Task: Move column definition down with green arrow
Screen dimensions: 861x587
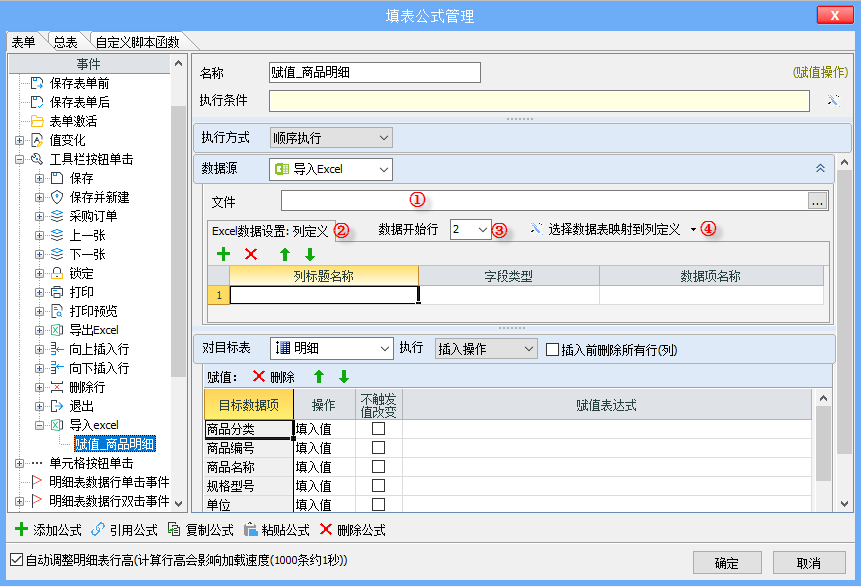Action: click(310, 254)
